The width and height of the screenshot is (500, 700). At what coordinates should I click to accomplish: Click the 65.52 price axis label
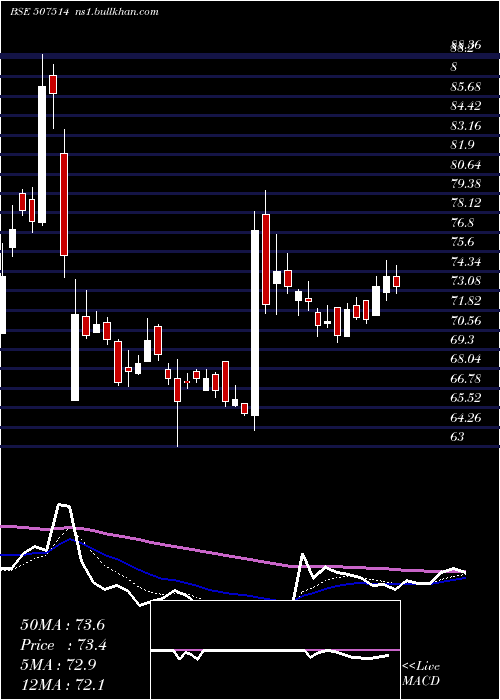(x=465, y=398)
